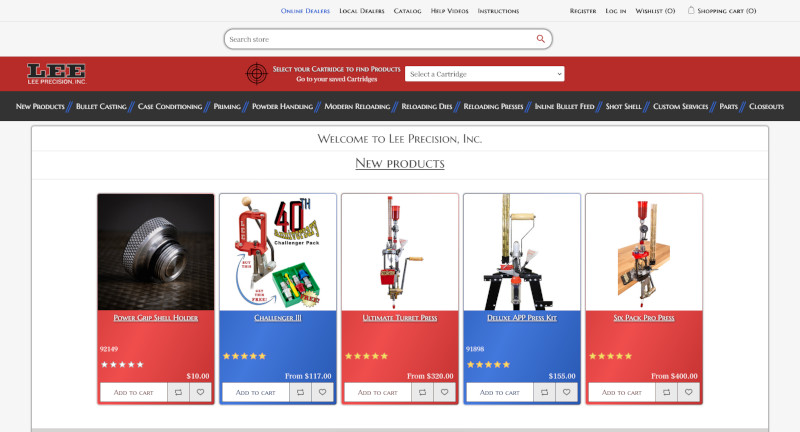Click the New Products heading link
800x432 pixels.
tap(399, 163)
